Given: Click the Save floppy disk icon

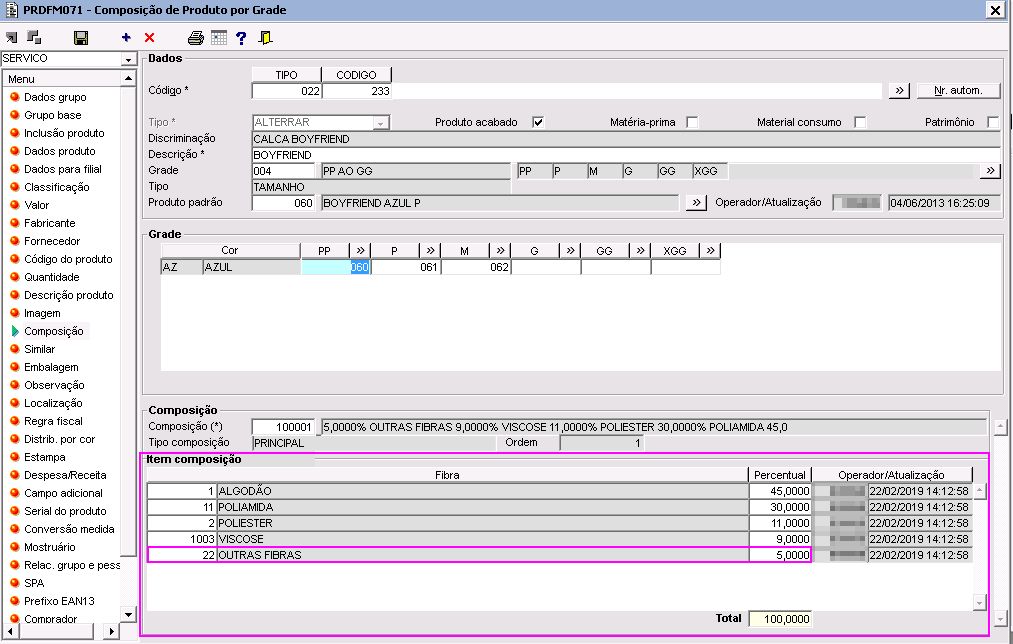Looking at the screenshot, I should coord(81,38).
